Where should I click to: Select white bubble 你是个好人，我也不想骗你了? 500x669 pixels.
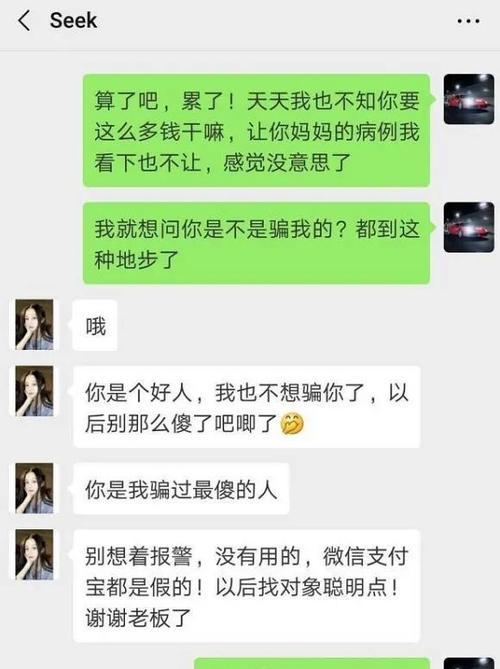(x=247, y=407)
